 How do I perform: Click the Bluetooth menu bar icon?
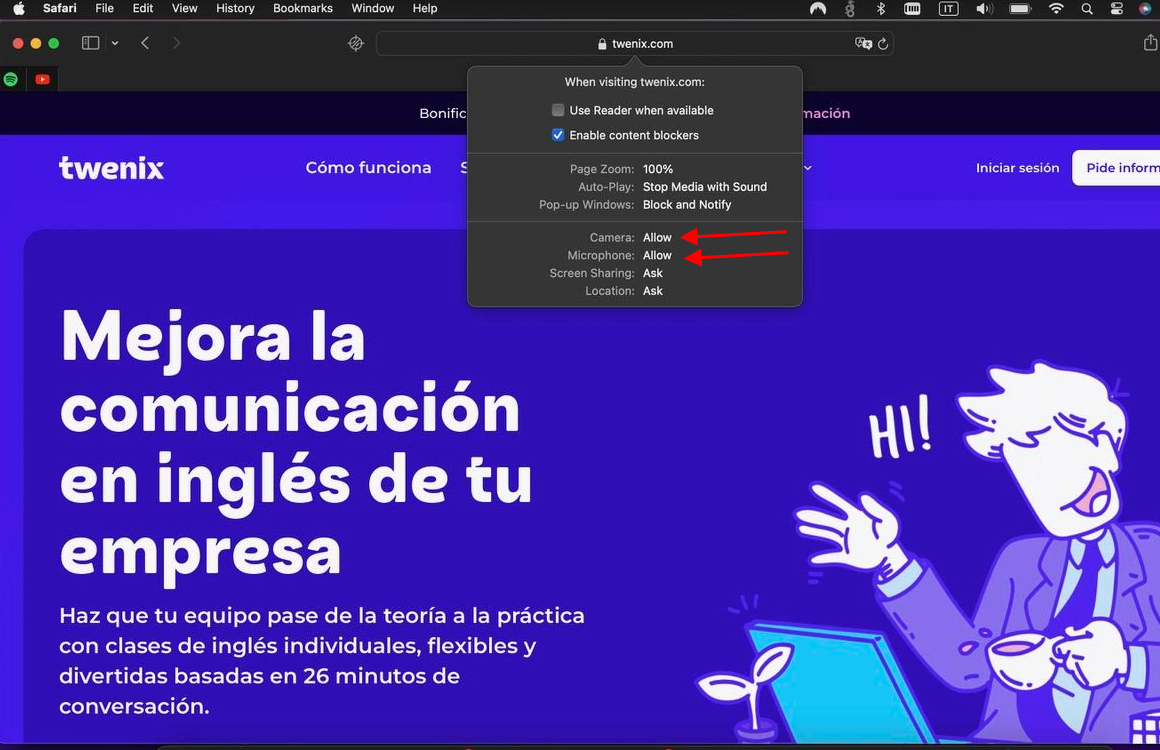(x=880, y=9)
